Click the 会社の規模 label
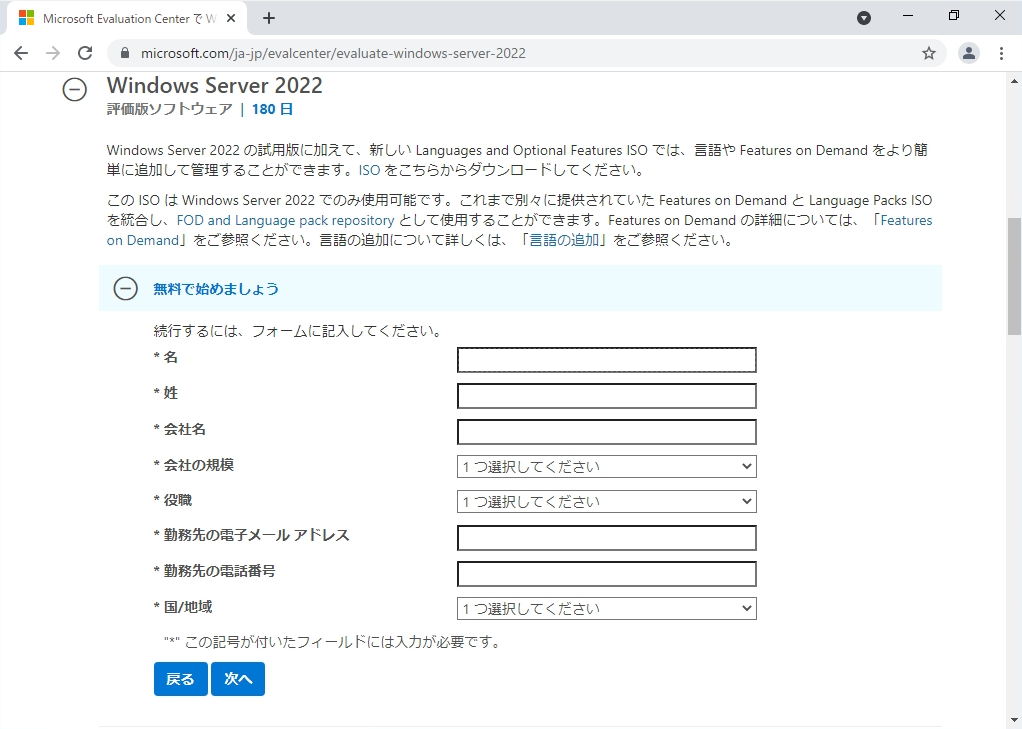 (198, 465)
